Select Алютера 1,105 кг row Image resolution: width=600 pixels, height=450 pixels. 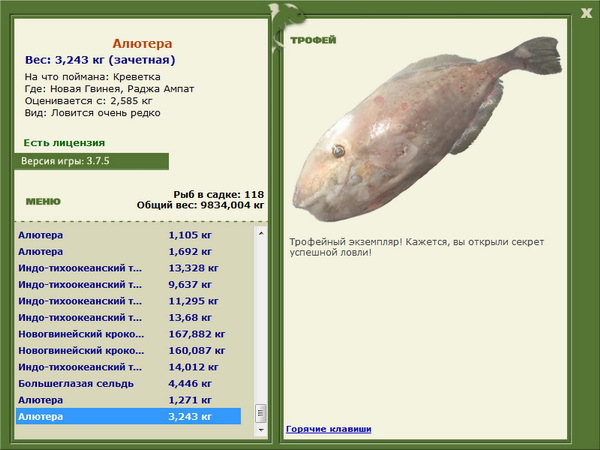128,235
